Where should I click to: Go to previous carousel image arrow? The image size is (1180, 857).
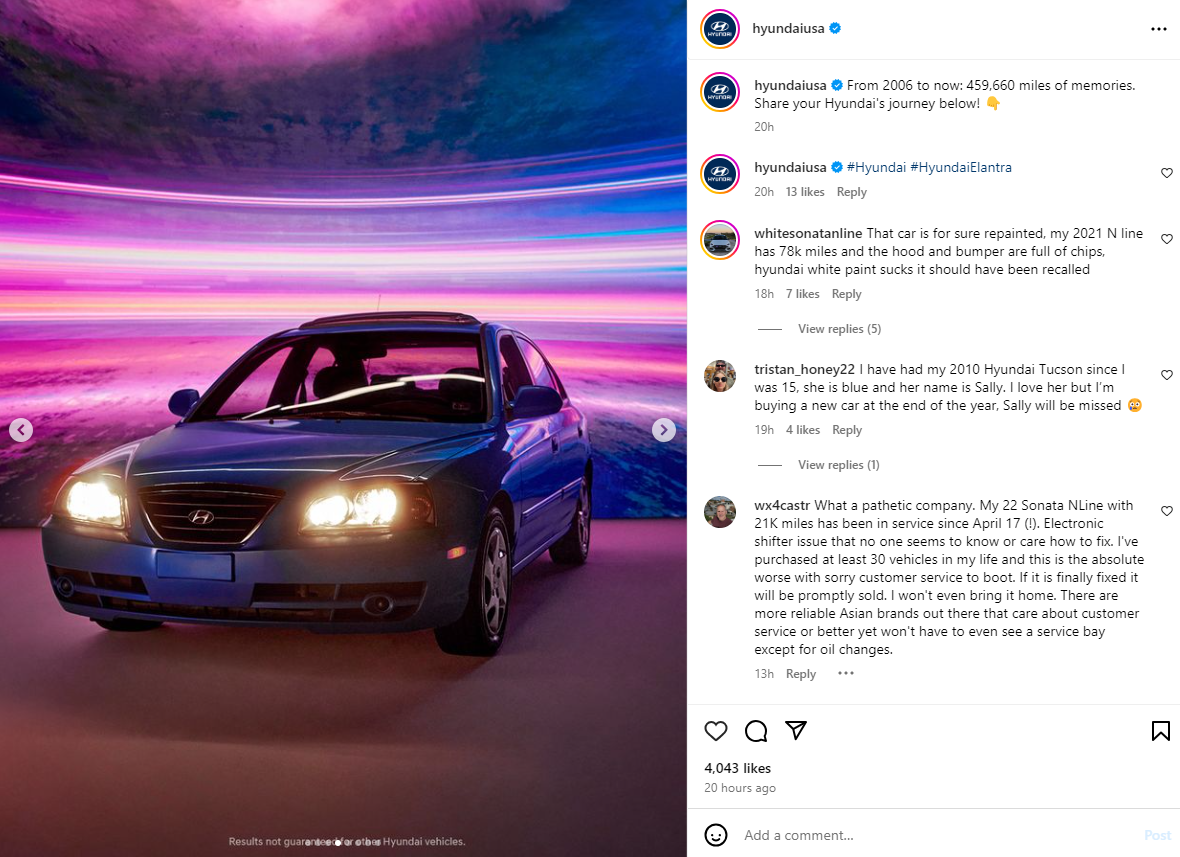(x=21, y=430)
